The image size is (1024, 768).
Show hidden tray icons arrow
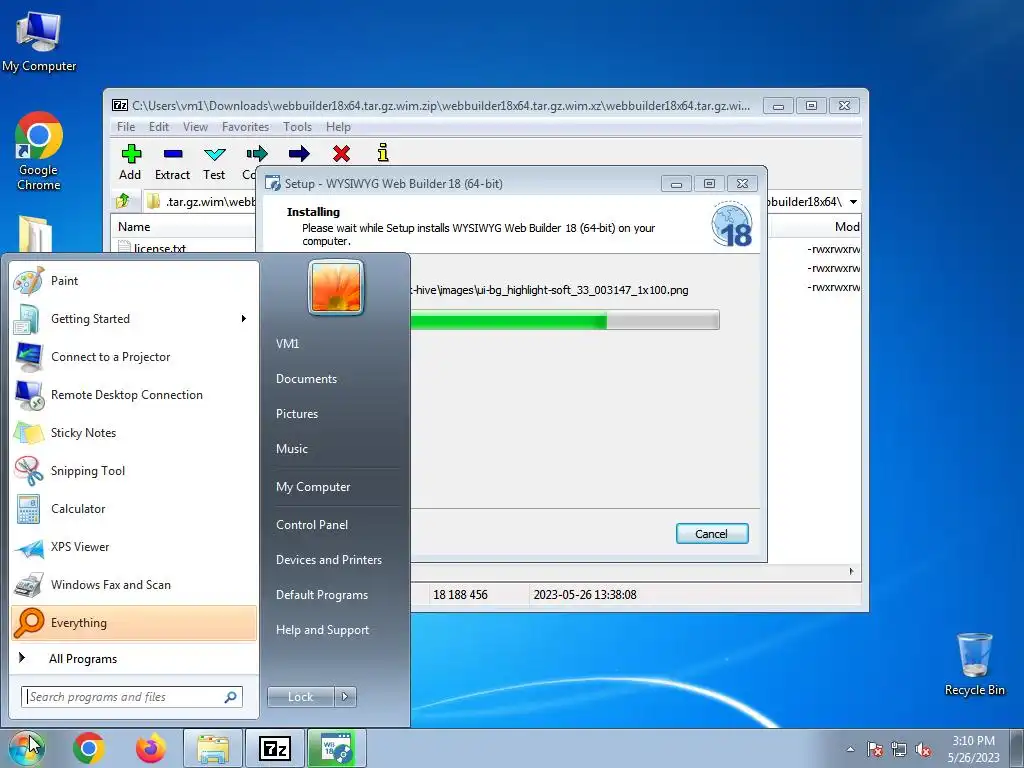[850, 749]
